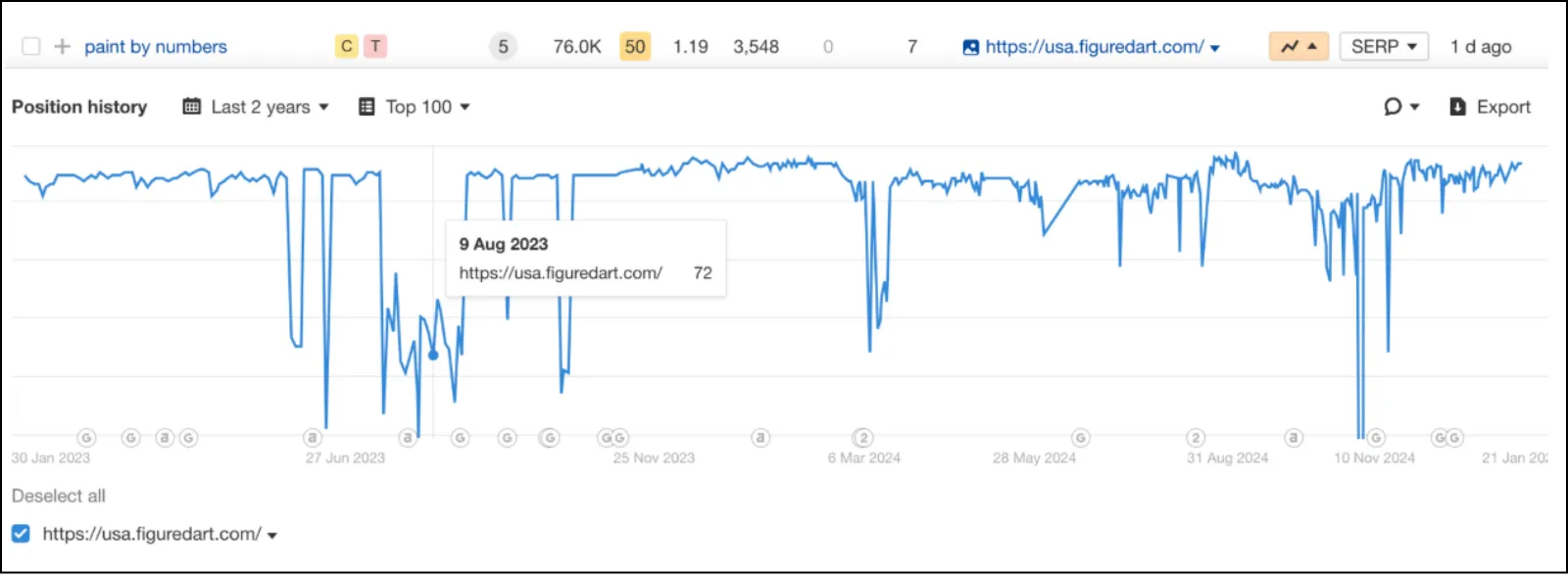This screenshot has width=1568, height=576.
Task: Click the image icon before figuredart URL
Action: point(970,47)
